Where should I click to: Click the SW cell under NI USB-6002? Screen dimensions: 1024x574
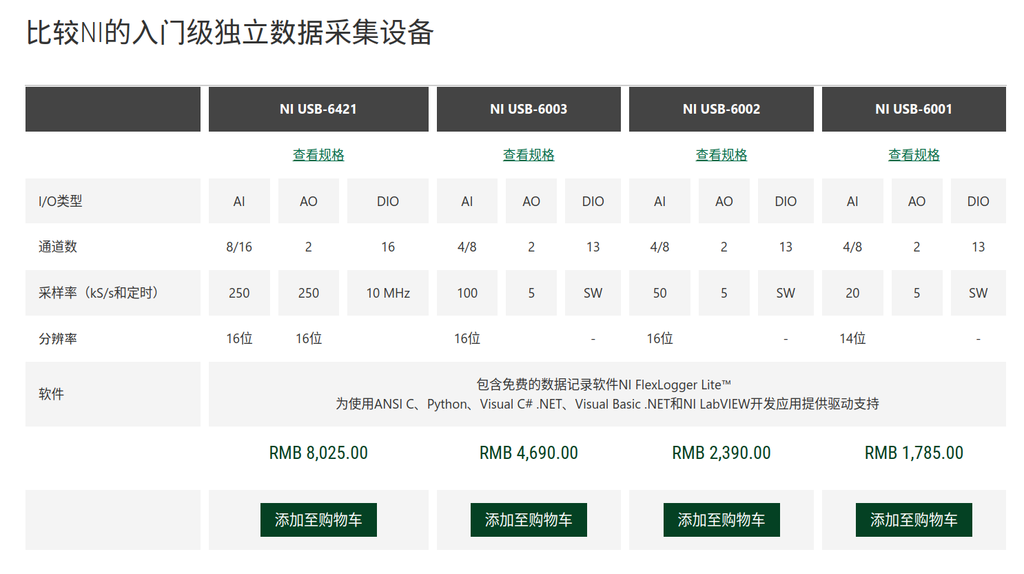tap(786, 293)
